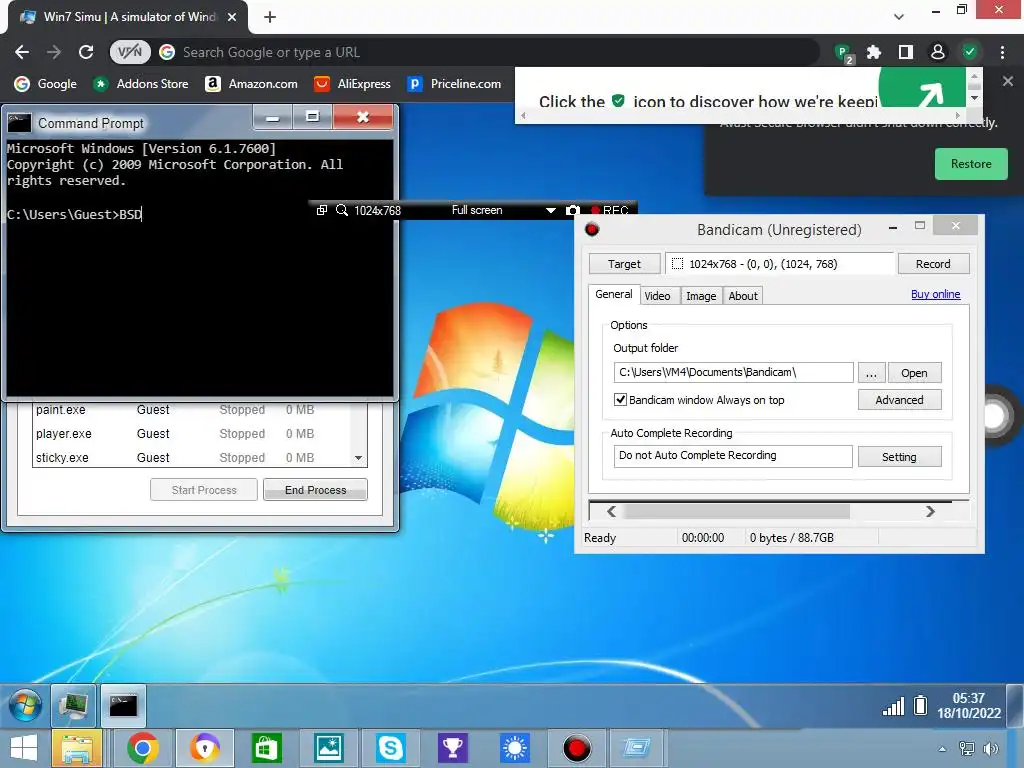Select the General tab in Bandicam
The width and height of the screenshot is (1024, 768).
[x=614, y=295]
